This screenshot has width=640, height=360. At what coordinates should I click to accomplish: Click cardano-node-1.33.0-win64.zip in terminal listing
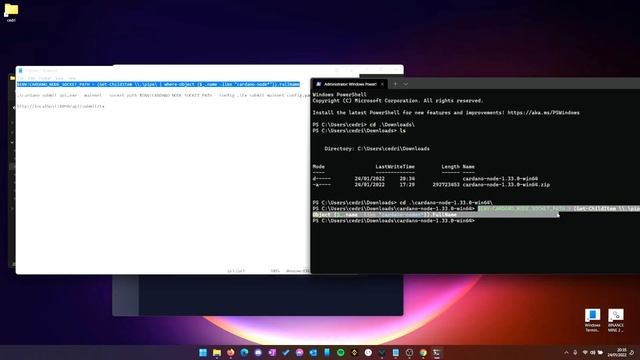pos(506,184)
